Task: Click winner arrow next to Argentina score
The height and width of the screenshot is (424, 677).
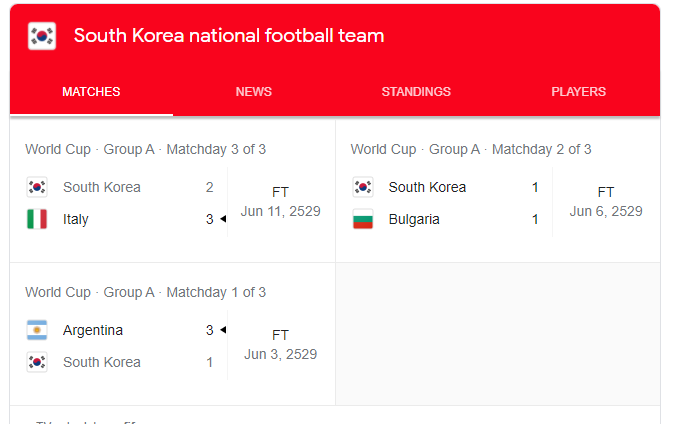Action: pyautogui.click(x=223, y=330)
